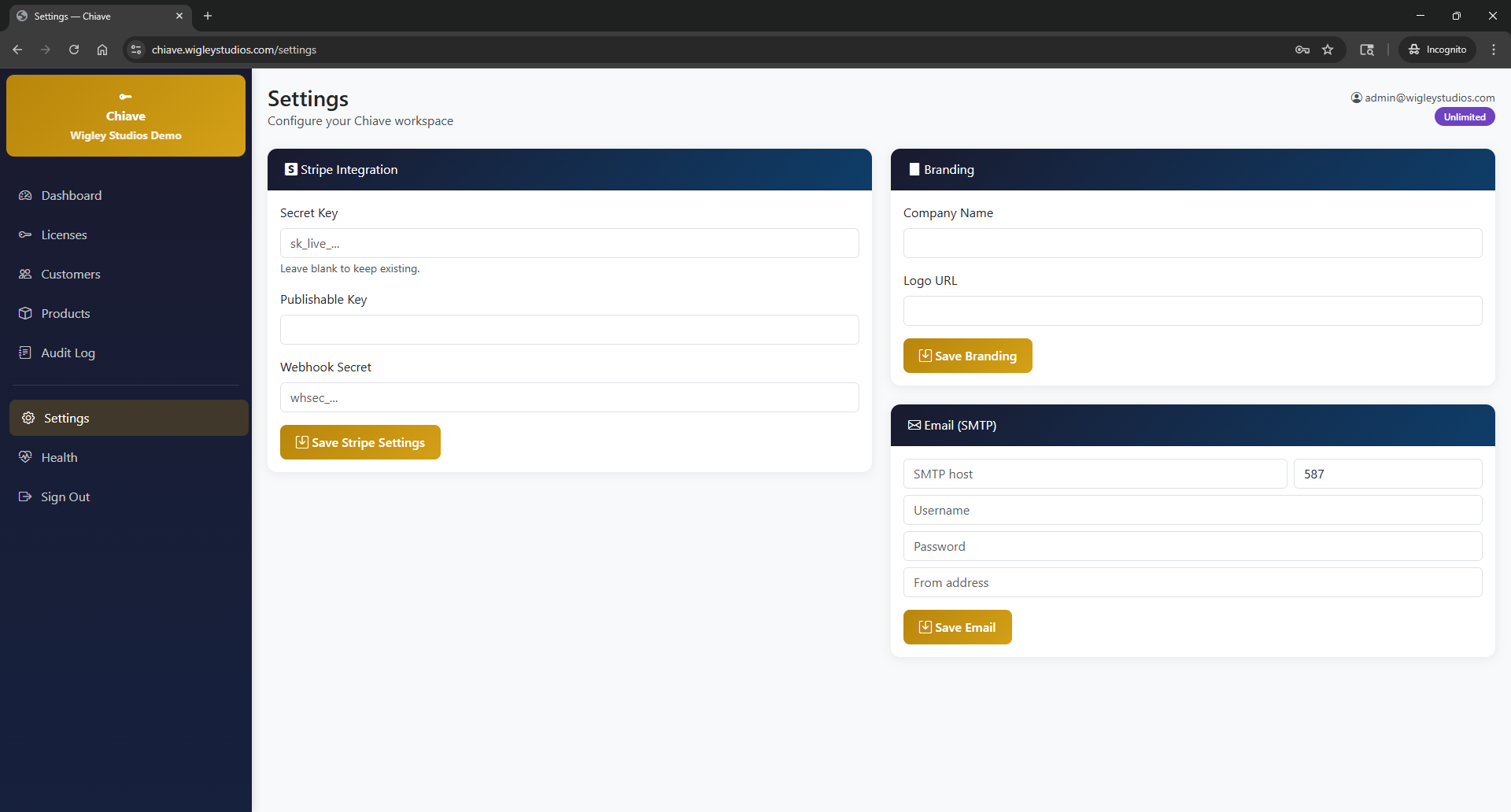Viewport: 1511px width, 812px height.
Task: Open Chrome's three-dot menu
Action: click(1493, 49)
